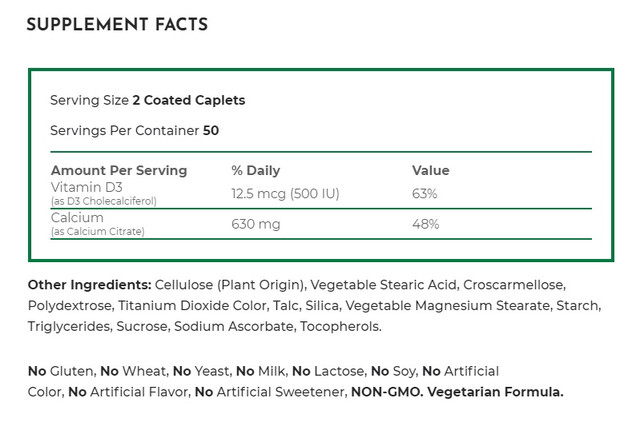Click the Other Ingredients label
The image size is (640, 438).
click(89, 285)
